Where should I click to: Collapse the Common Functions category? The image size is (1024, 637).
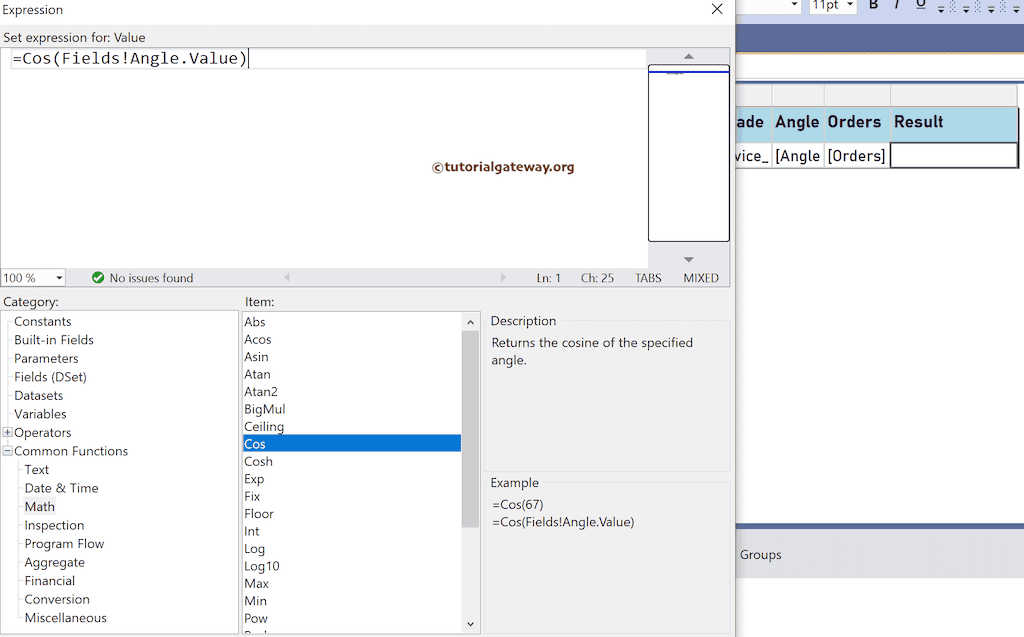(x=7, y=451)
